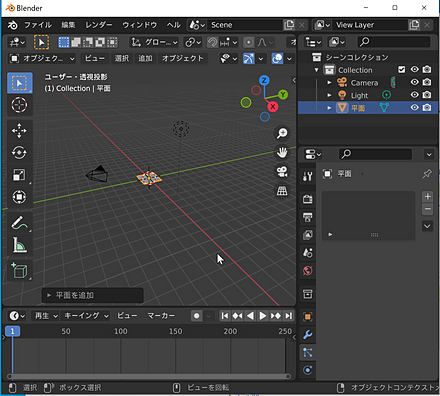Open the Render properties tab
The height and width of the screenshot is (396, 440).
[308, 199]
